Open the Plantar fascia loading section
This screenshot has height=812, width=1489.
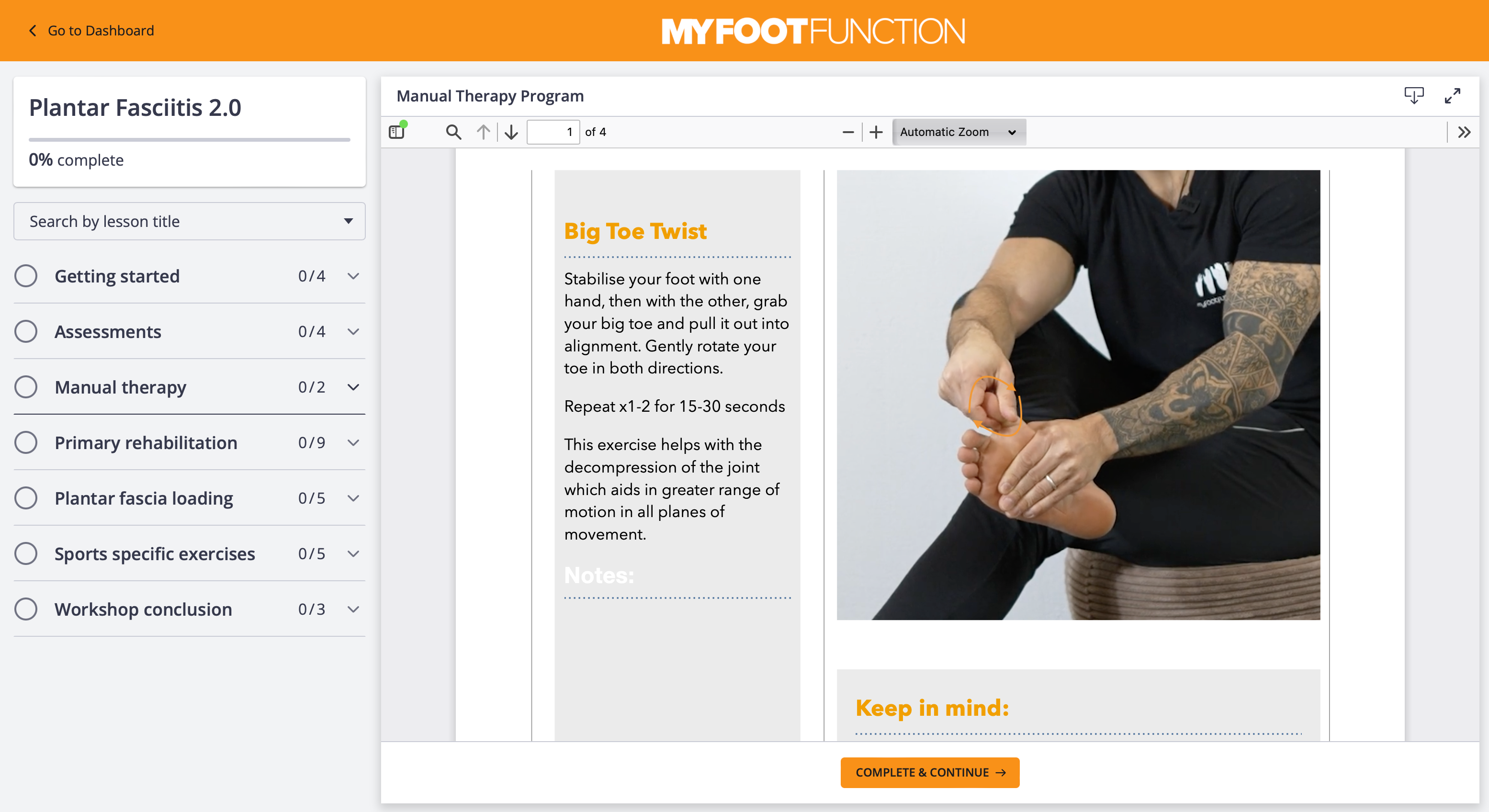144,498
